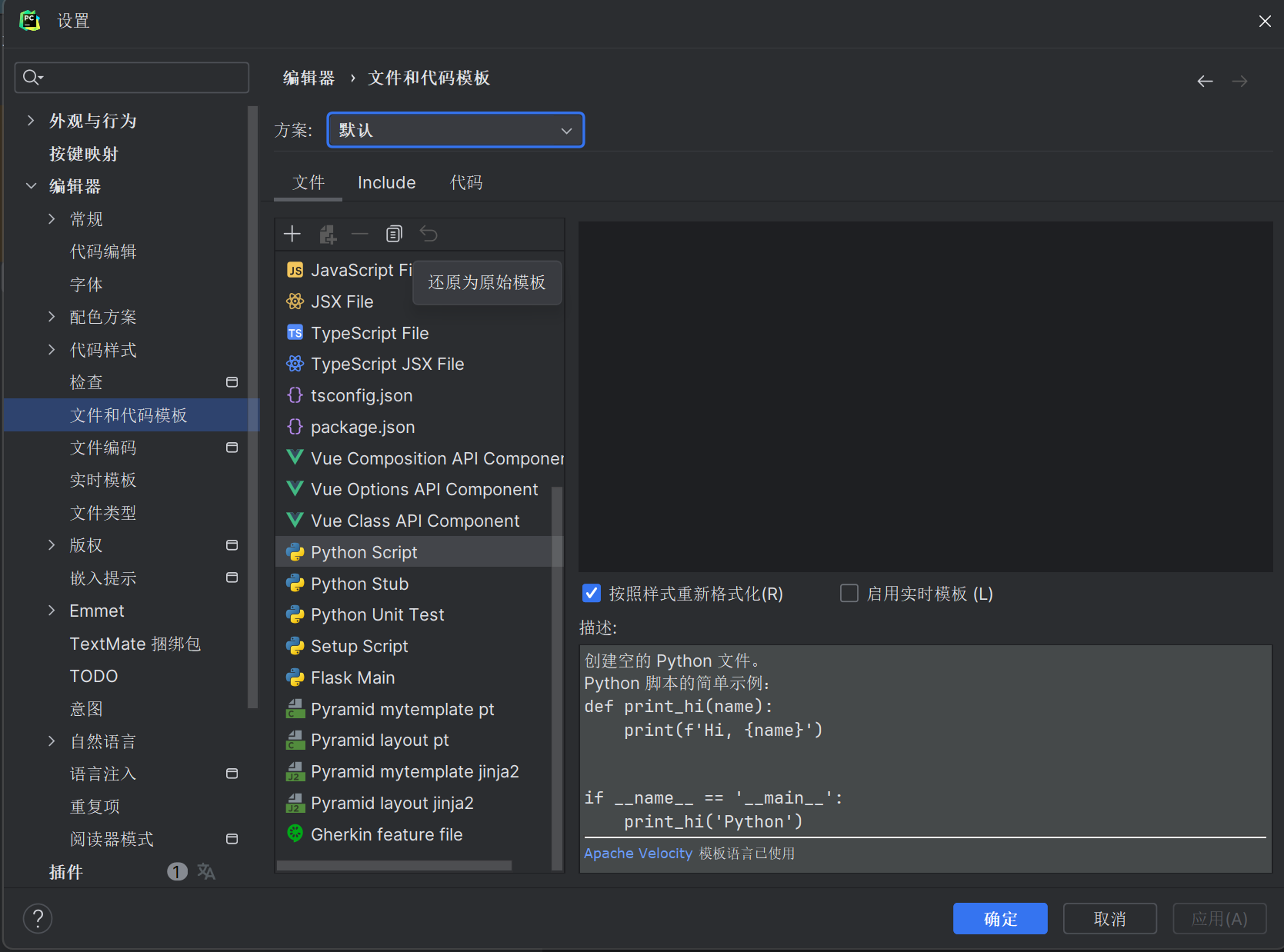Click the 取消 button
This screenshot has width=1284, height=952.
1109,918
